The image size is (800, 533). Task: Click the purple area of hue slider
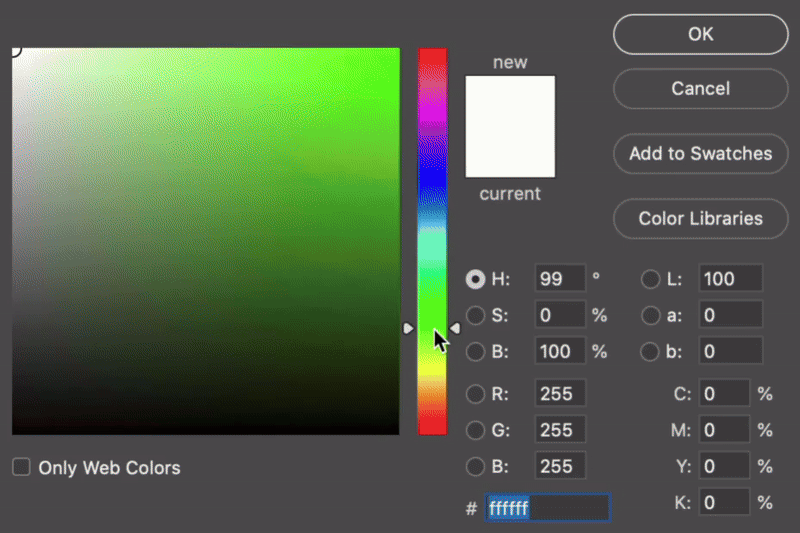coord(432,120)
